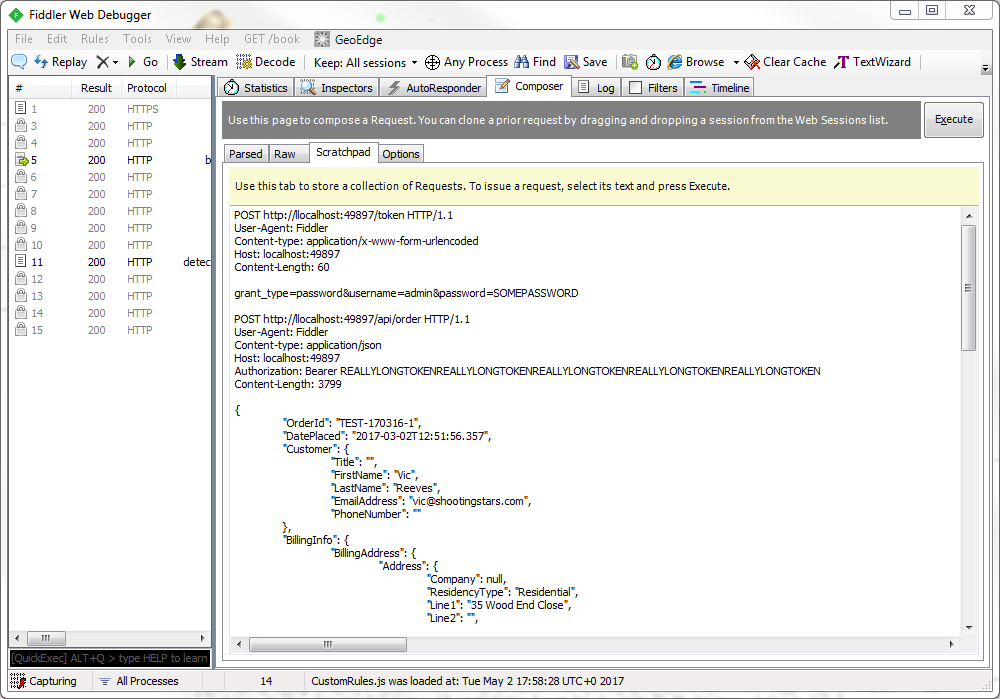Click the POST /token request line

343,215
